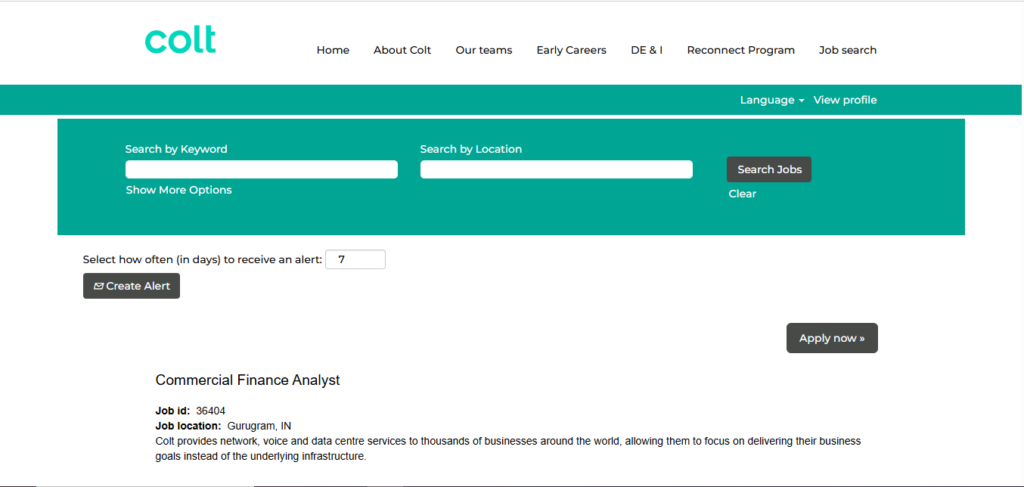
Task: Open Job search navigation link
Action: 848,50
